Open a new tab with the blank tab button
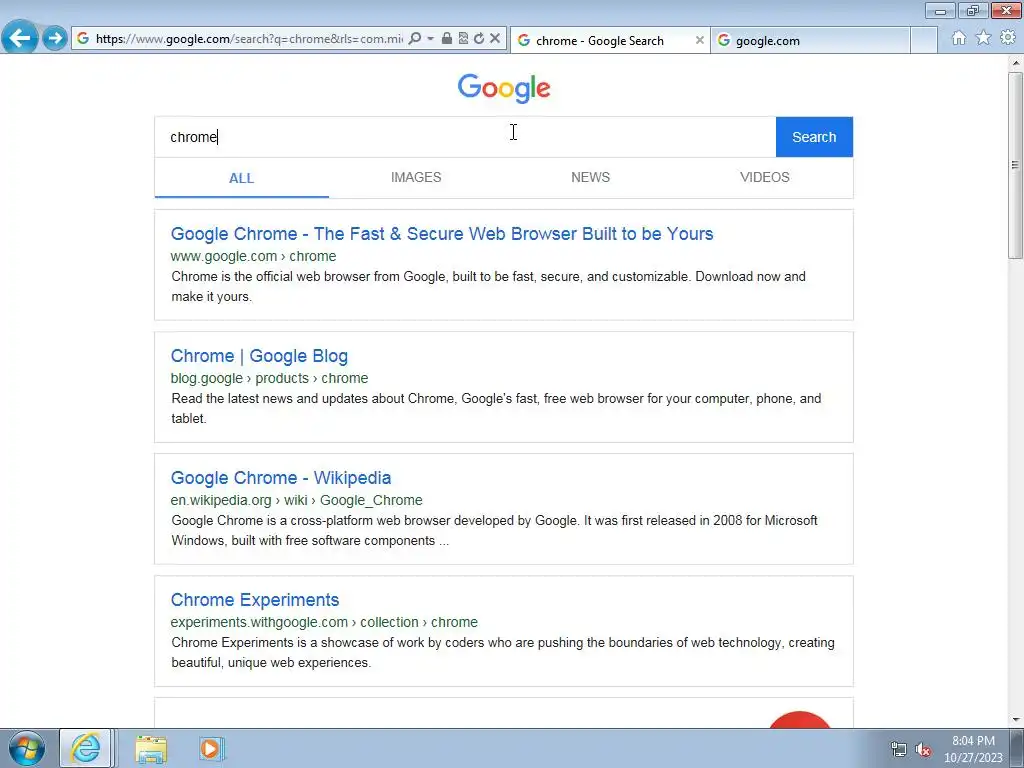1024x768 pixels. coord(924,40)
